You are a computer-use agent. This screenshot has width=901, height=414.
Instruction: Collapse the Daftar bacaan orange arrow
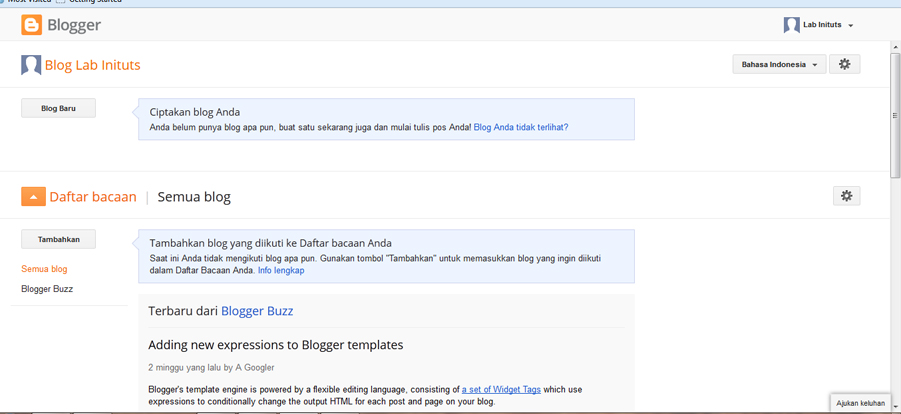(33, 197)
